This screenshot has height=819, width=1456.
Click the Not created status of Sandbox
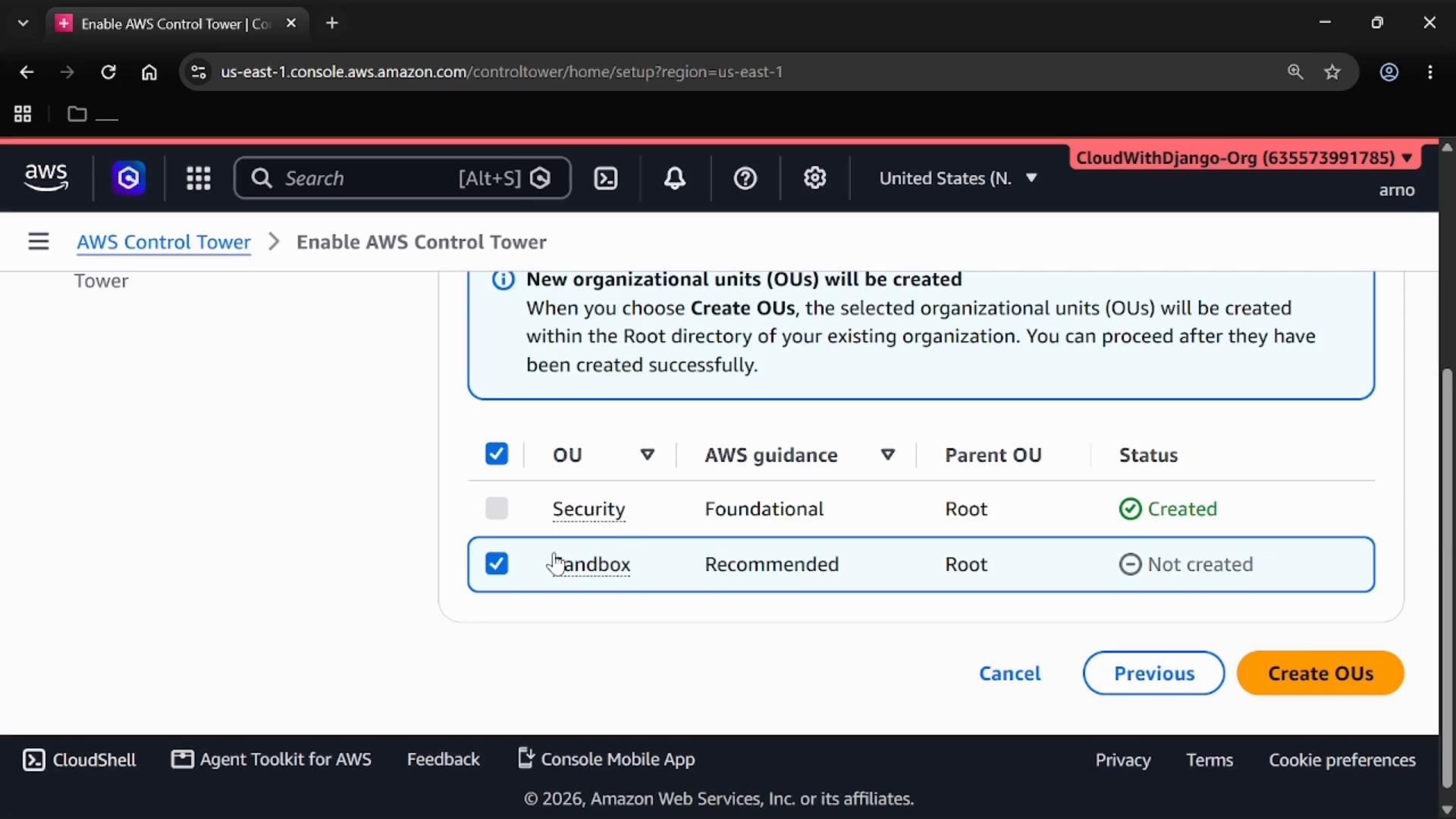pyautogui.click(x=1186, y=564)
